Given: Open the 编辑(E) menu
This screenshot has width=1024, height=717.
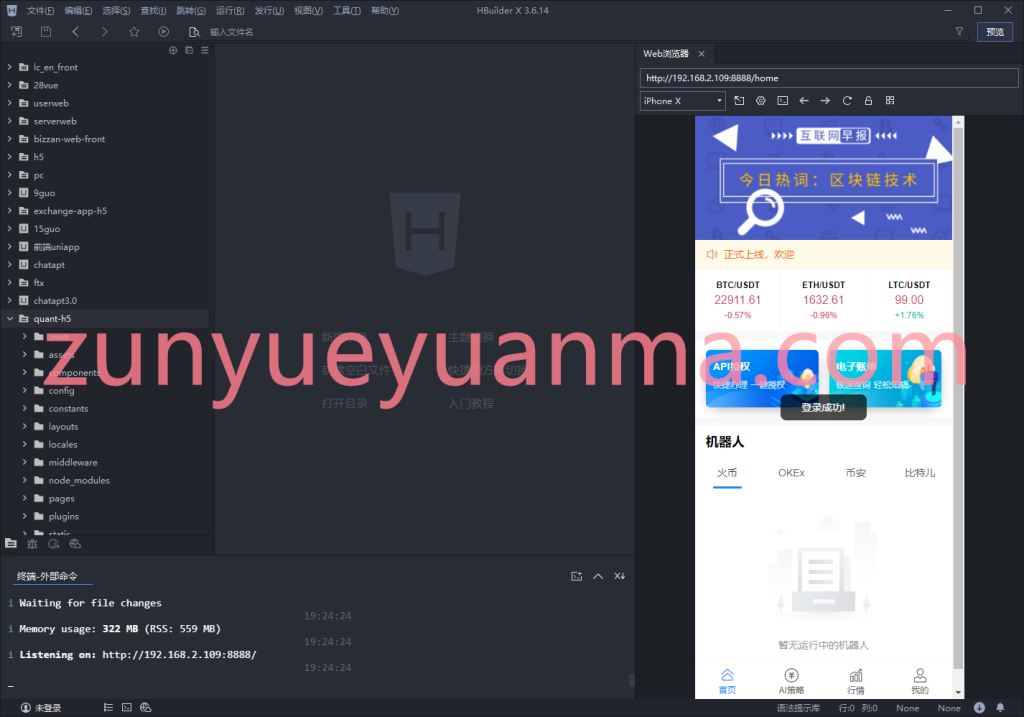Looking at the screenshot, I should tap(78, 10).
